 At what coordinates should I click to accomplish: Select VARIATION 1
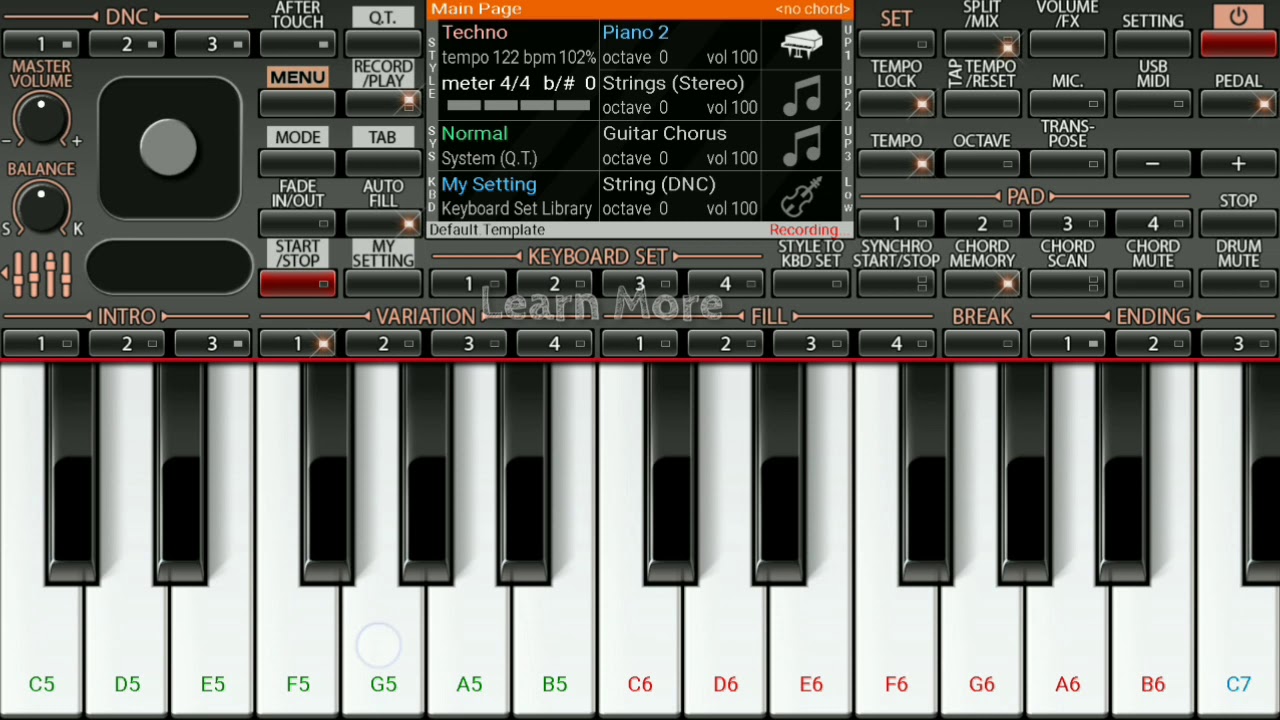point(298,343)
